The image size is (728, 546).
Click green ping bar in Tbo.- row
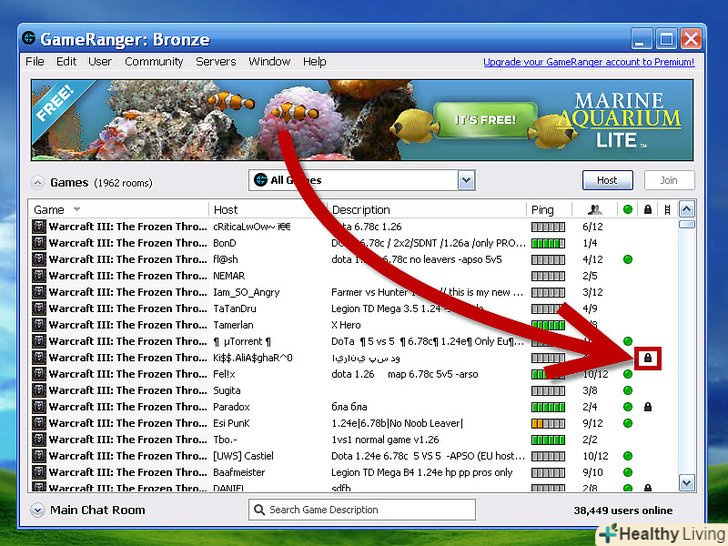coord(548,439)
